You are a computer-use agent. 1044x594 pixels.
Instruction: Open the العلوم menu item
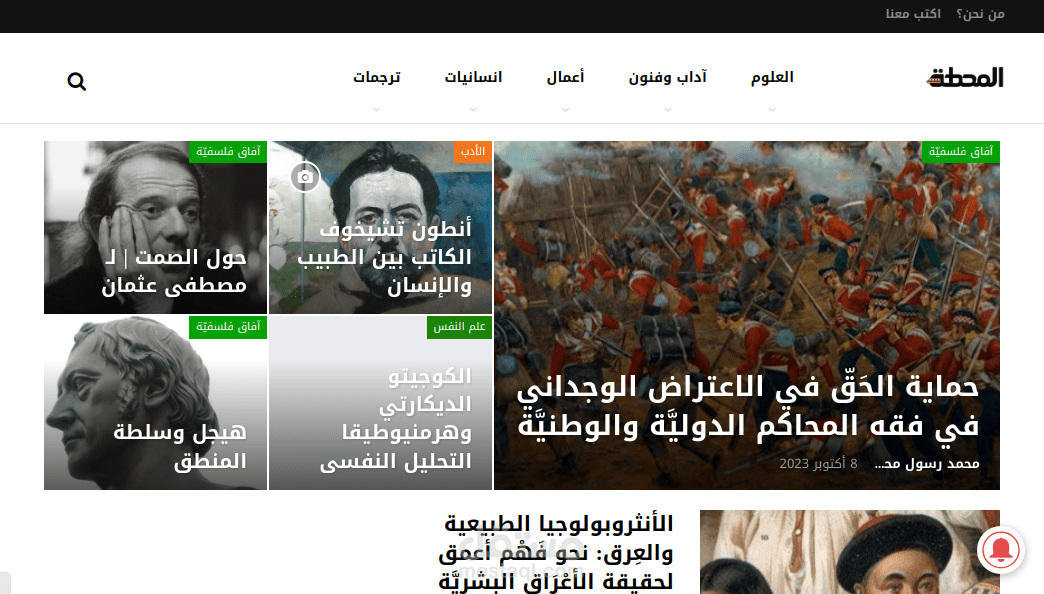point(772,77)
